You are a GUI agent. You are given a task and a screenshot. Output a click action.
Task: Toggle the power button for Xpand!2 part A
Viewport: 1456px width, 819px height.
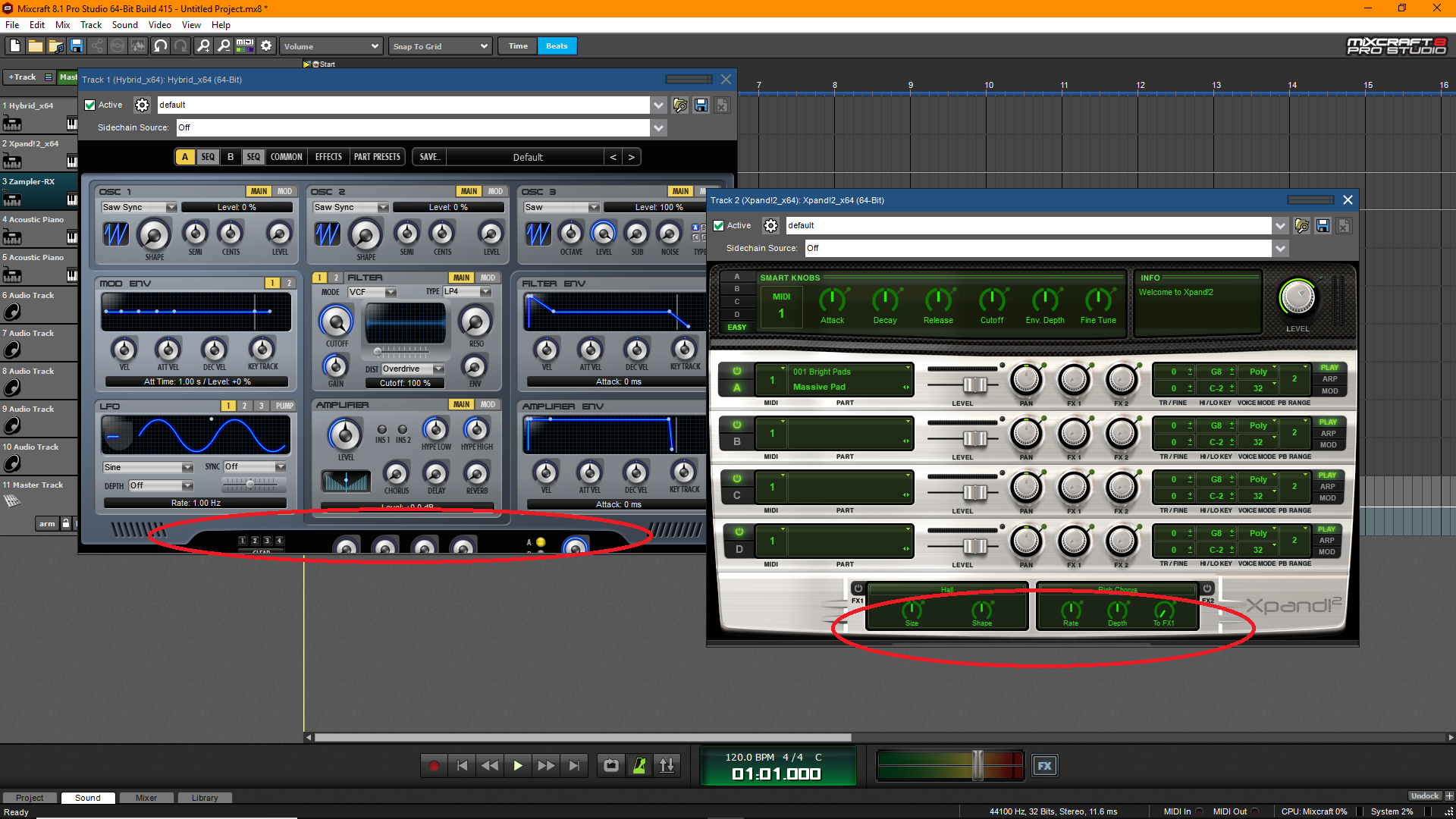[736, 372]
